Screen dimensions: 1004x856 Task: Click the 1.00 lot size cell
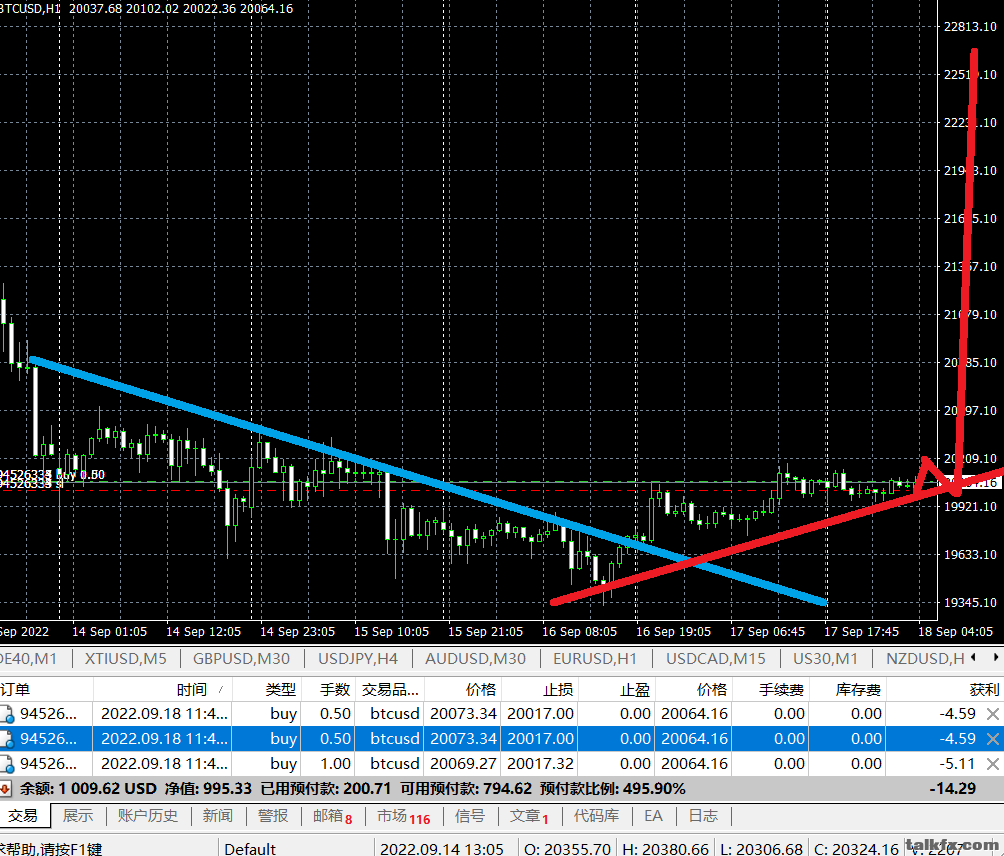[x=336, y=764]
